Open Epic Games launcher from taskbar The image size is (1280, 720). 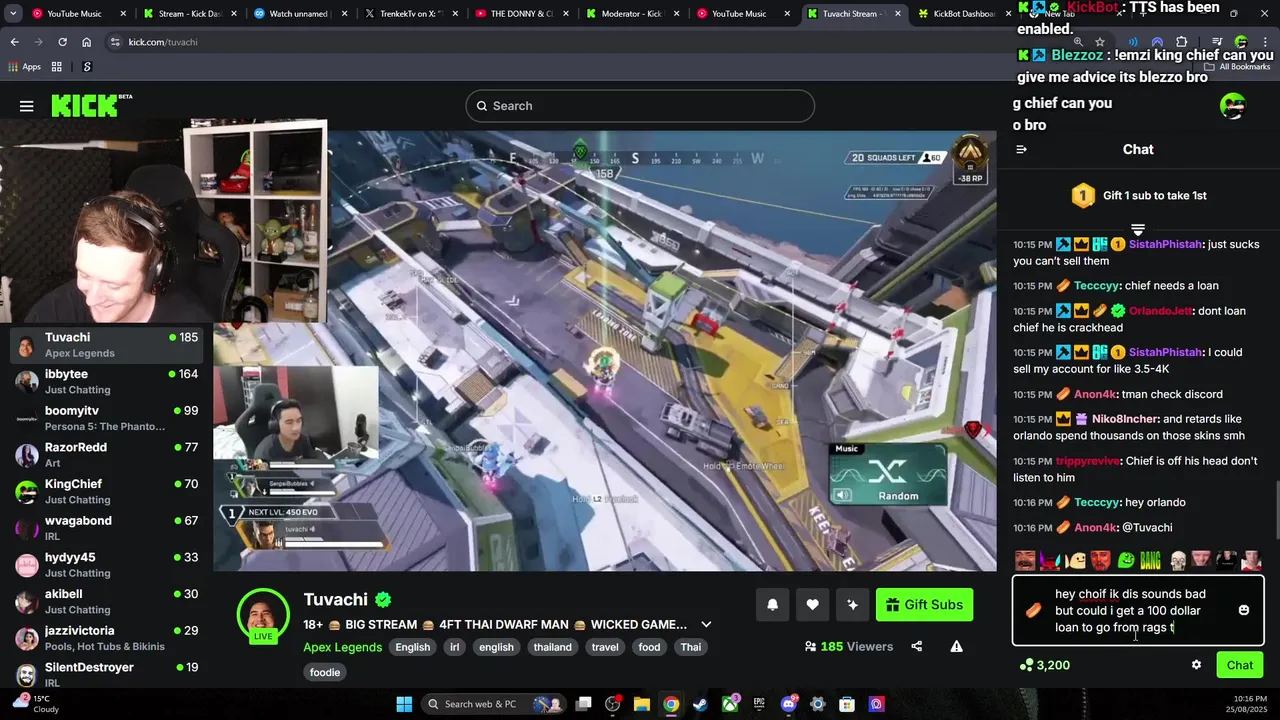tap(759, 704)
